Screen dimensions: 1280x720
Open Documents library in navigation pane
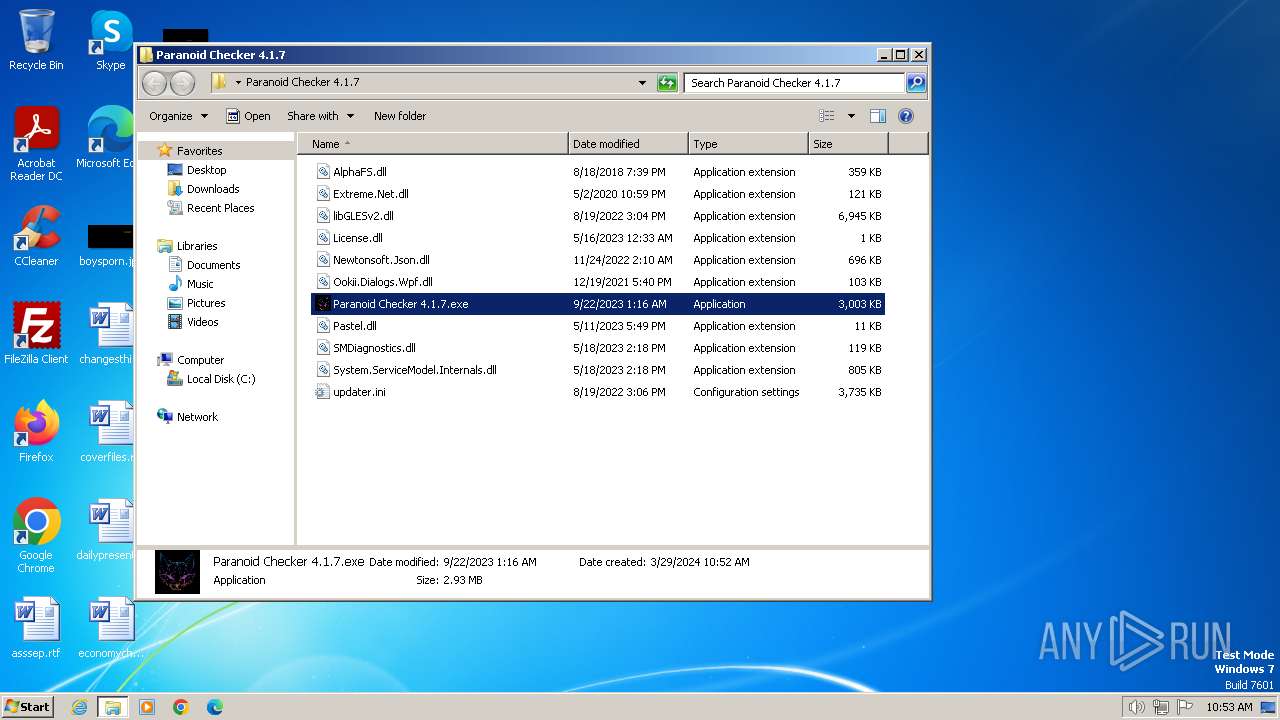(213, 265)
